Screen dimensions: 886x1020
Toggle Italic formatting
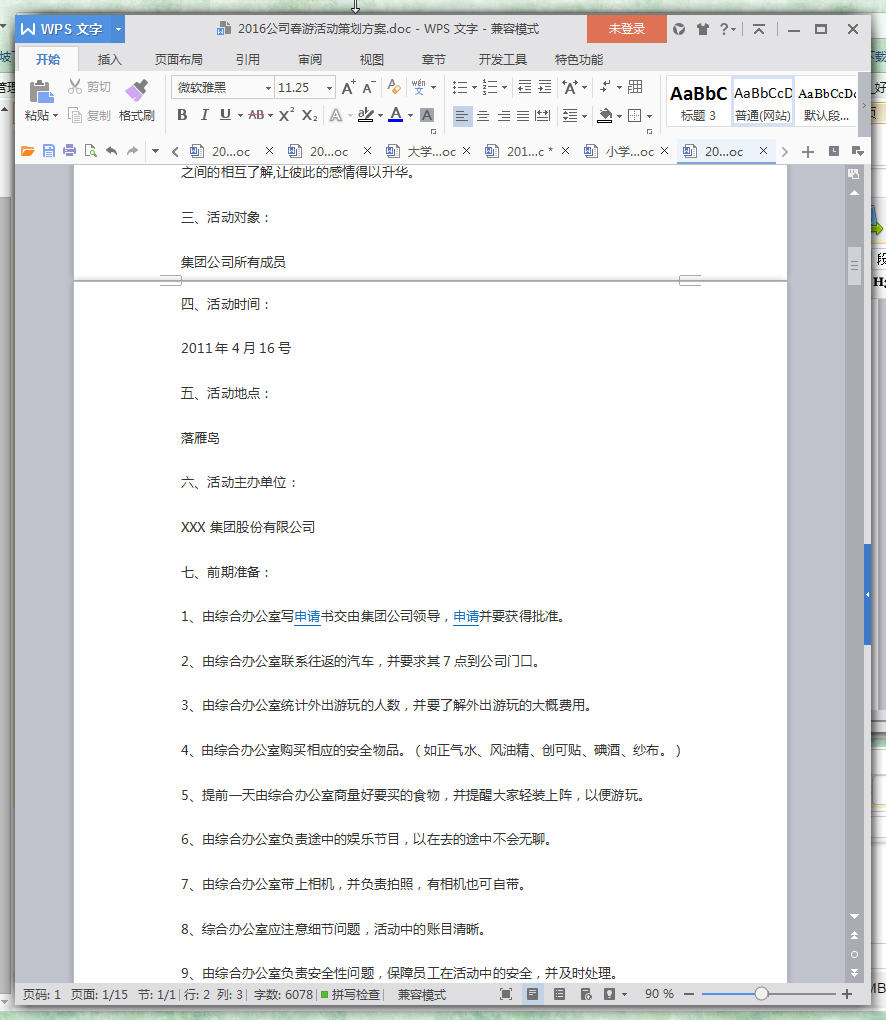tap(204, 115)
